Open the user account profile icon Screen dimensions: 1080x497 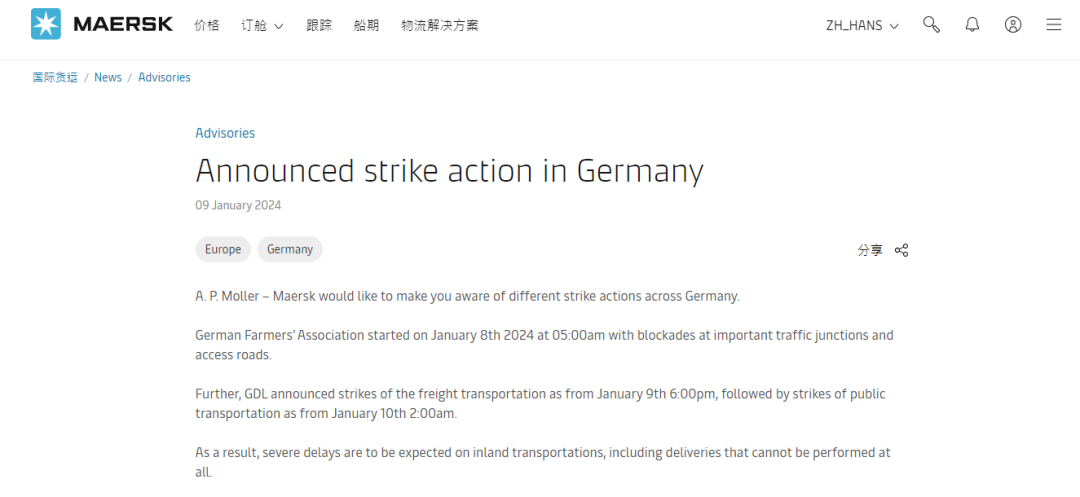(1012, 25)
